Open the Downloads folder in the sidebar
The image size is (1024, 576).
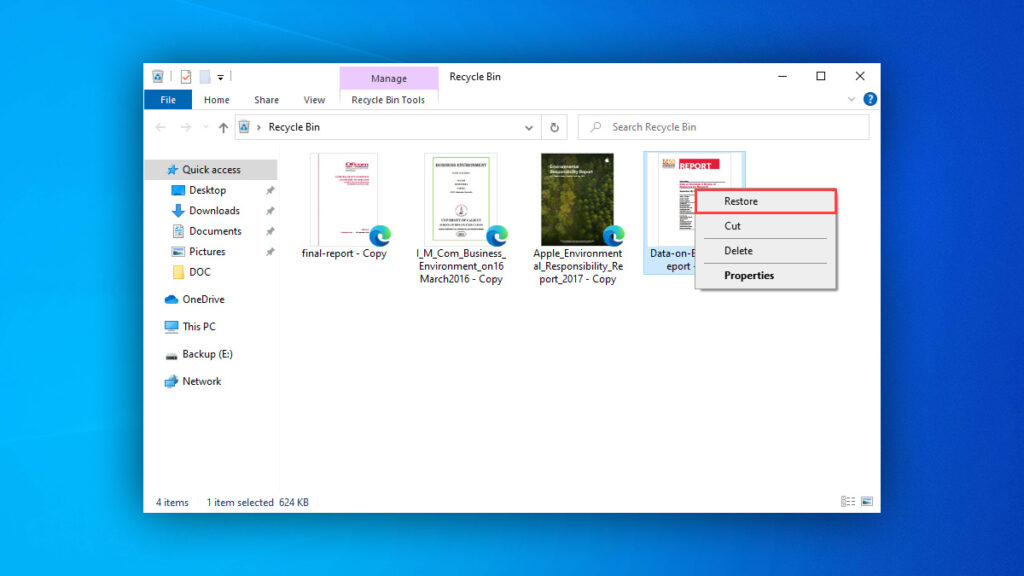tap(213, 210)
